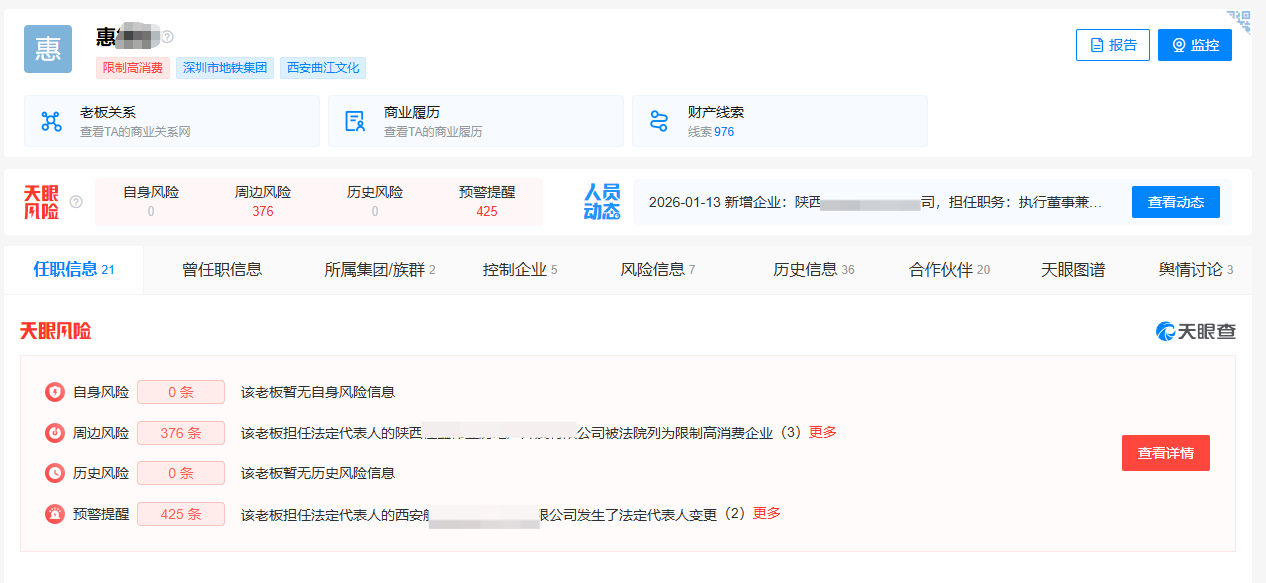Click the 周边风险 clock-style risk icon
Image resolution: width=1266 pixels, height=583 pixels.
[55, 433]
